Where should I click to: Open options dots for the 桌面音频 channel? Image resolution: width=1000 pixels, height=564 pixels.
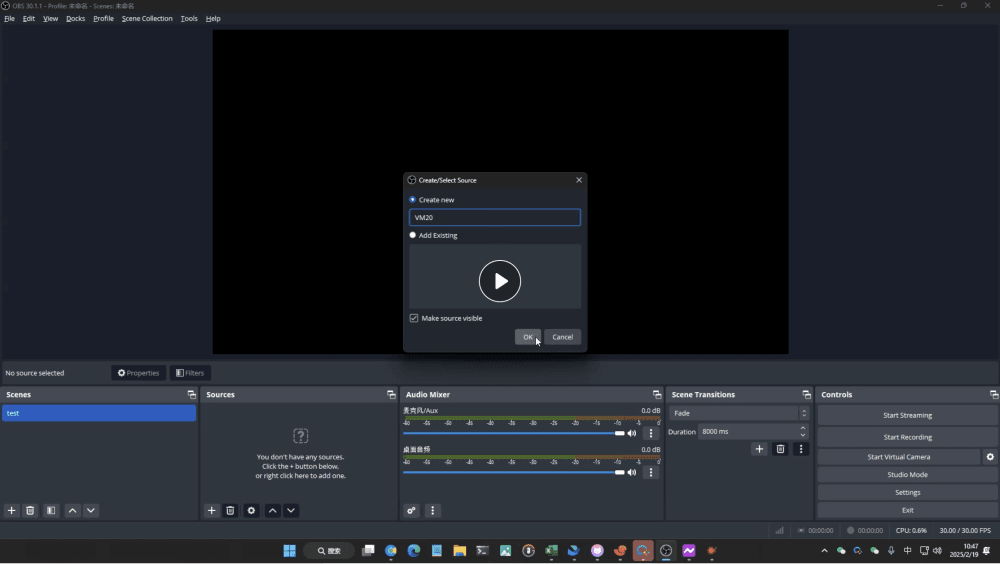(651, 472)
